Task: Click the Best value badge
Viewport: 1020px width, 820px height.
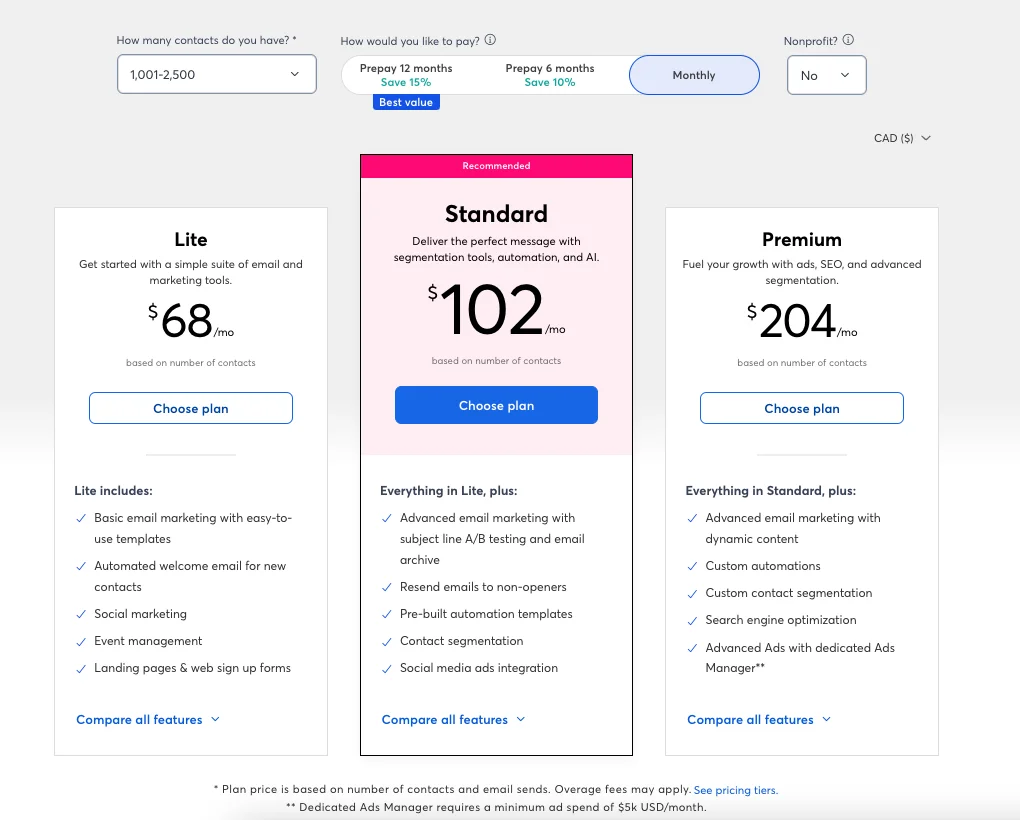Action: [405, 101]
